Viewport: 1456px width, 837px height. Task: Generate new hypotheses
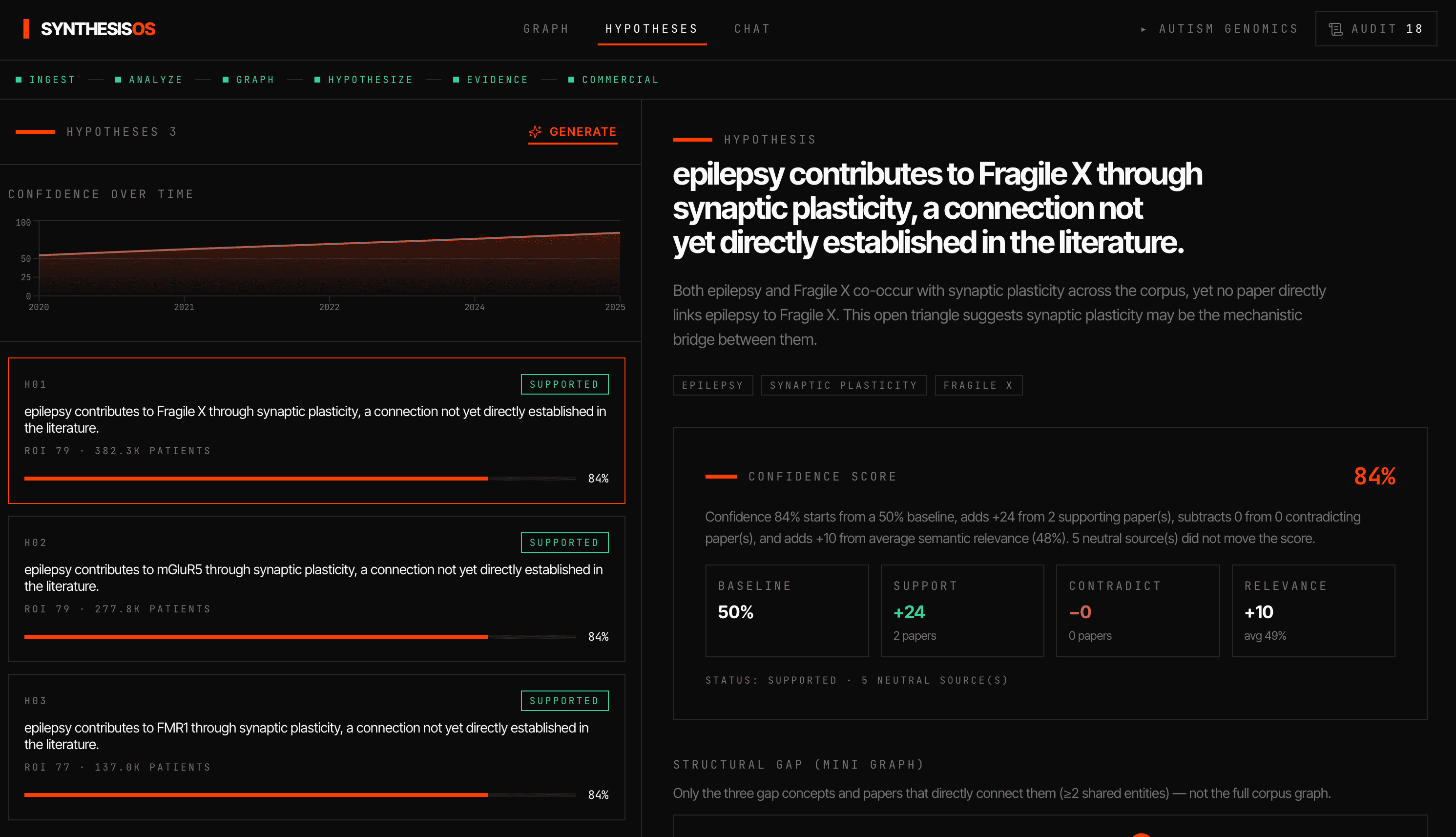tap(573, 132)
